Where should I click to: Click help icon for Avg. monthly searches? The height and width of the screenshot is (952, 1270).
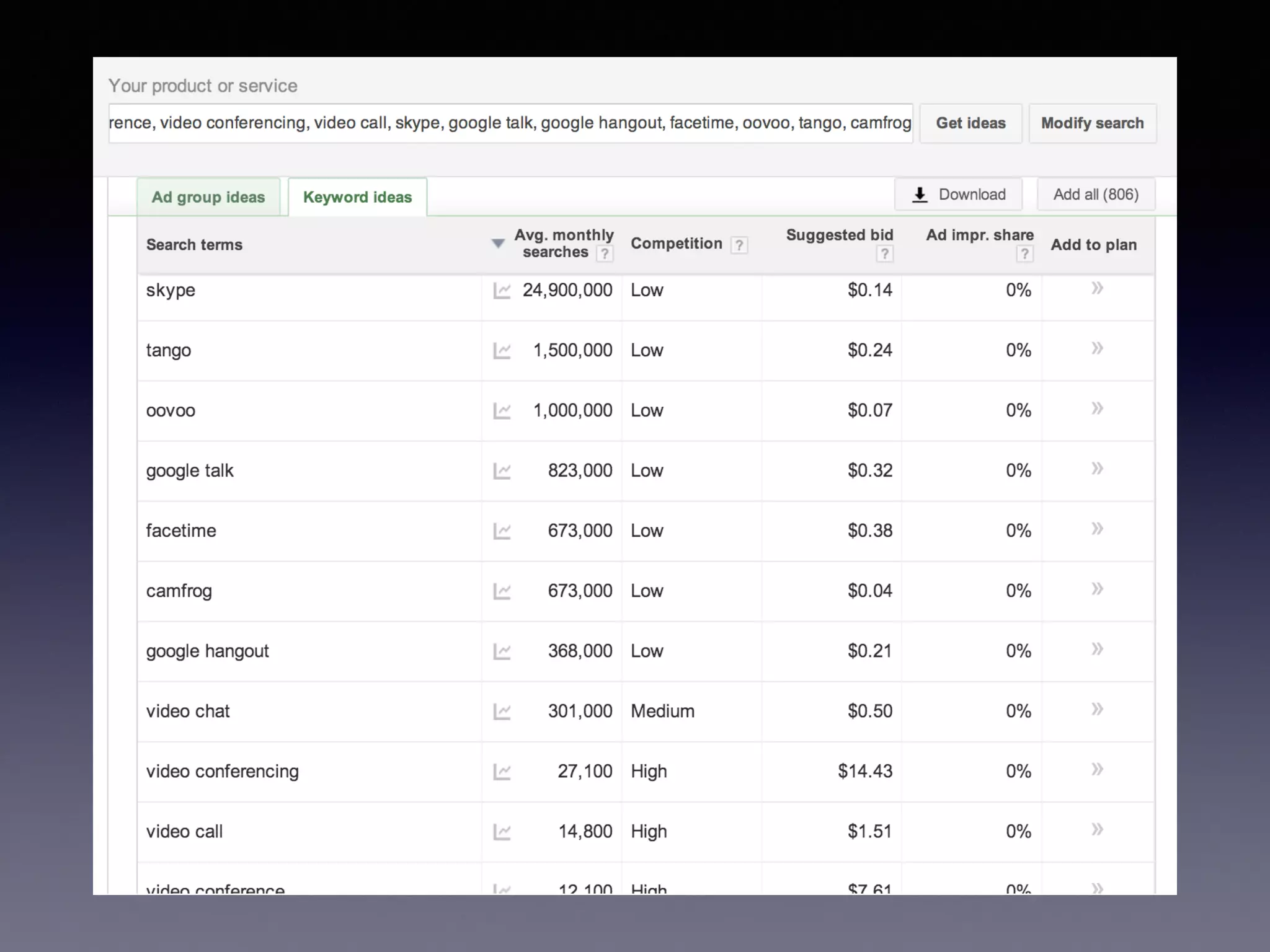coord(604,253)
